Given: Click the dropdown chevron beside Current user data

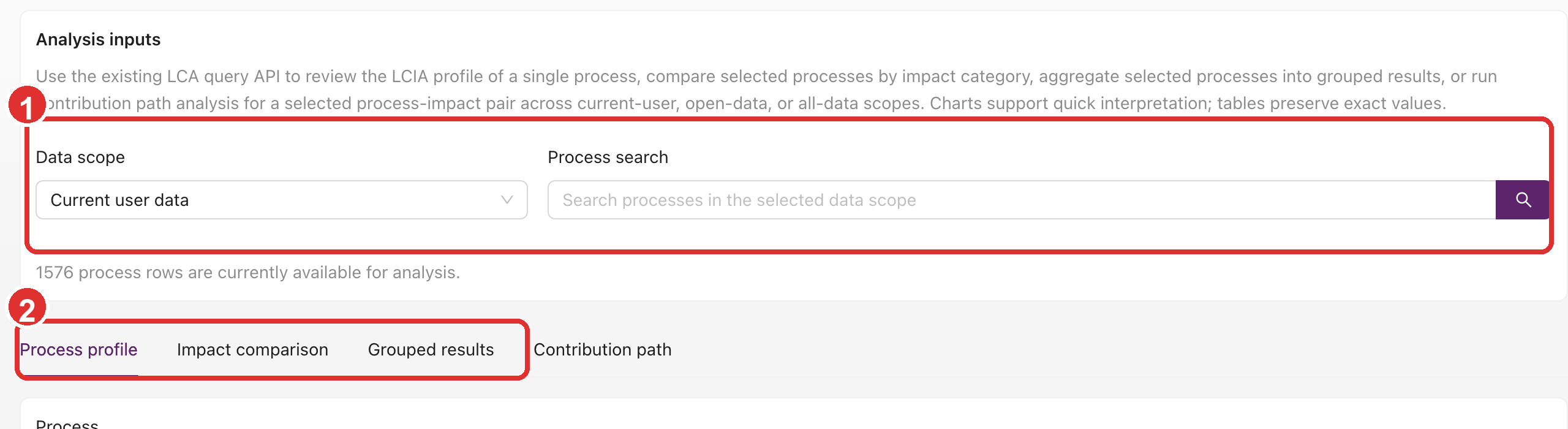Looking at the screenshot, I should coord(506,200).
